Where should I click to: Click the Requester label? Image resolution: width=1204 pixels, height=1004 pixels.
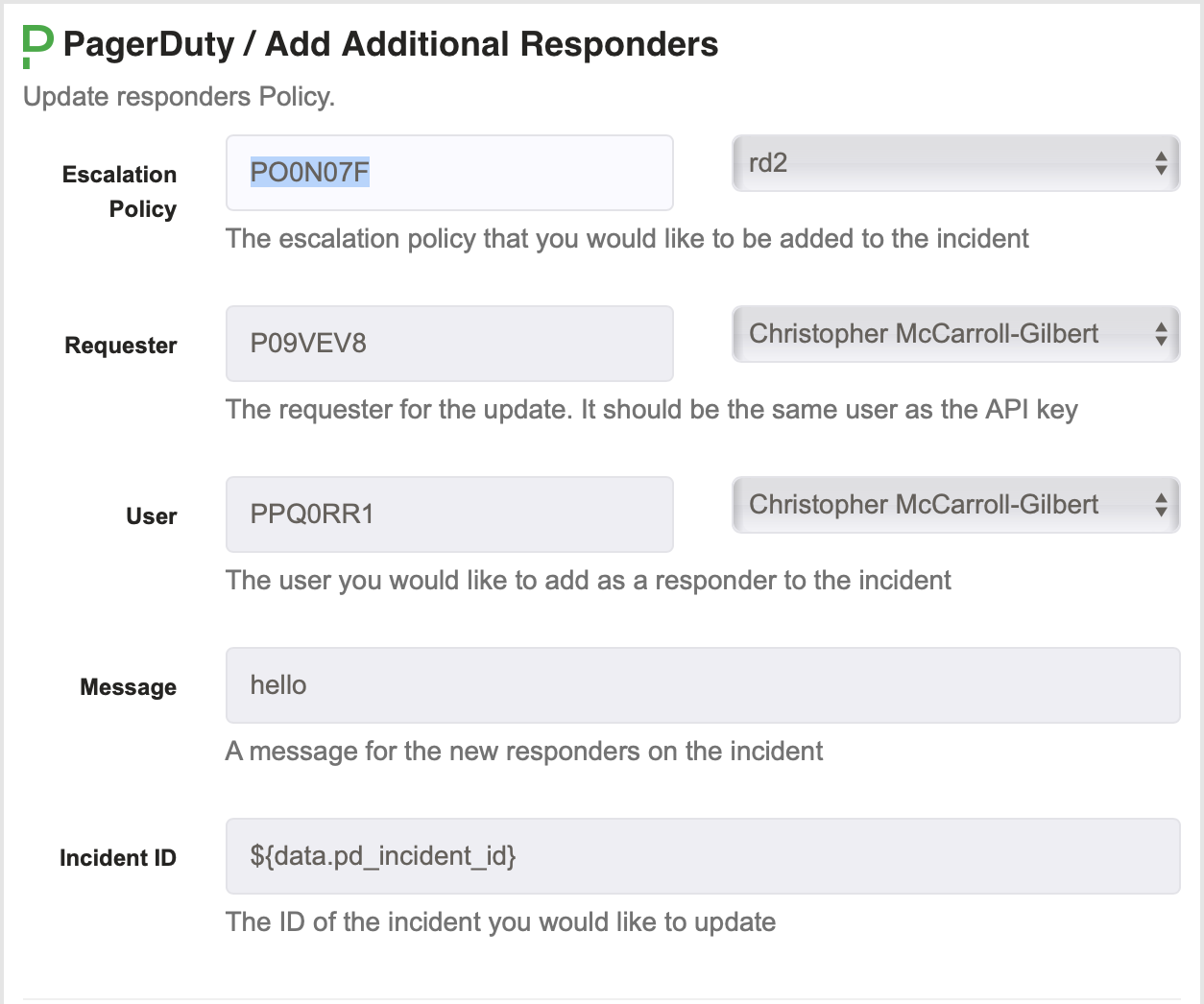click(x=121, y=346)
